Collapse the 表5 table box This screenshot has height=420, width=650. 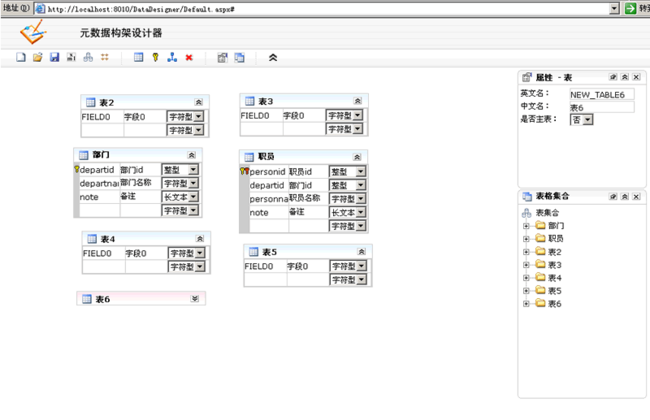(361, 252)
